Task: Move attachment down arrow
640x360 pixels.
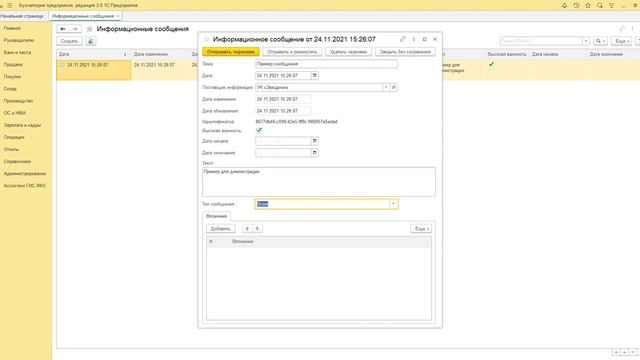Action: click(257, 229)
